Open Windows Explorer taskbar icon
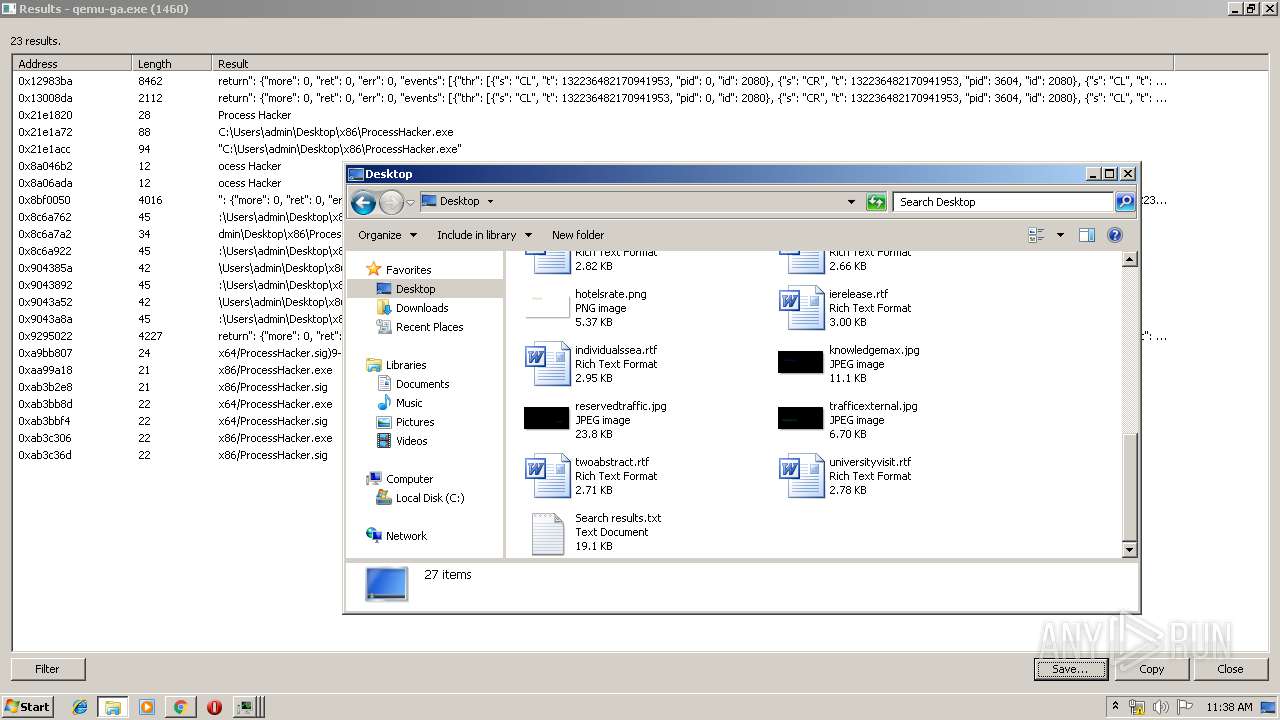Viewport: 1280px width, 720px height. point(113,707)
